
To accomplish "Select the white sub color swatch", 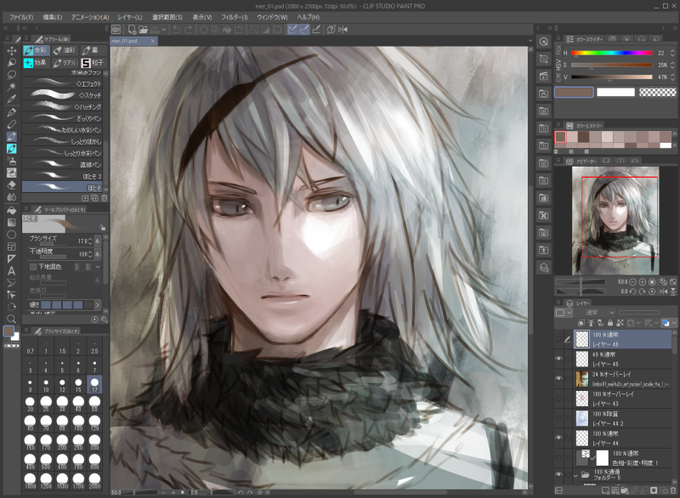I will pyautogui.click(x=615, y=92).
